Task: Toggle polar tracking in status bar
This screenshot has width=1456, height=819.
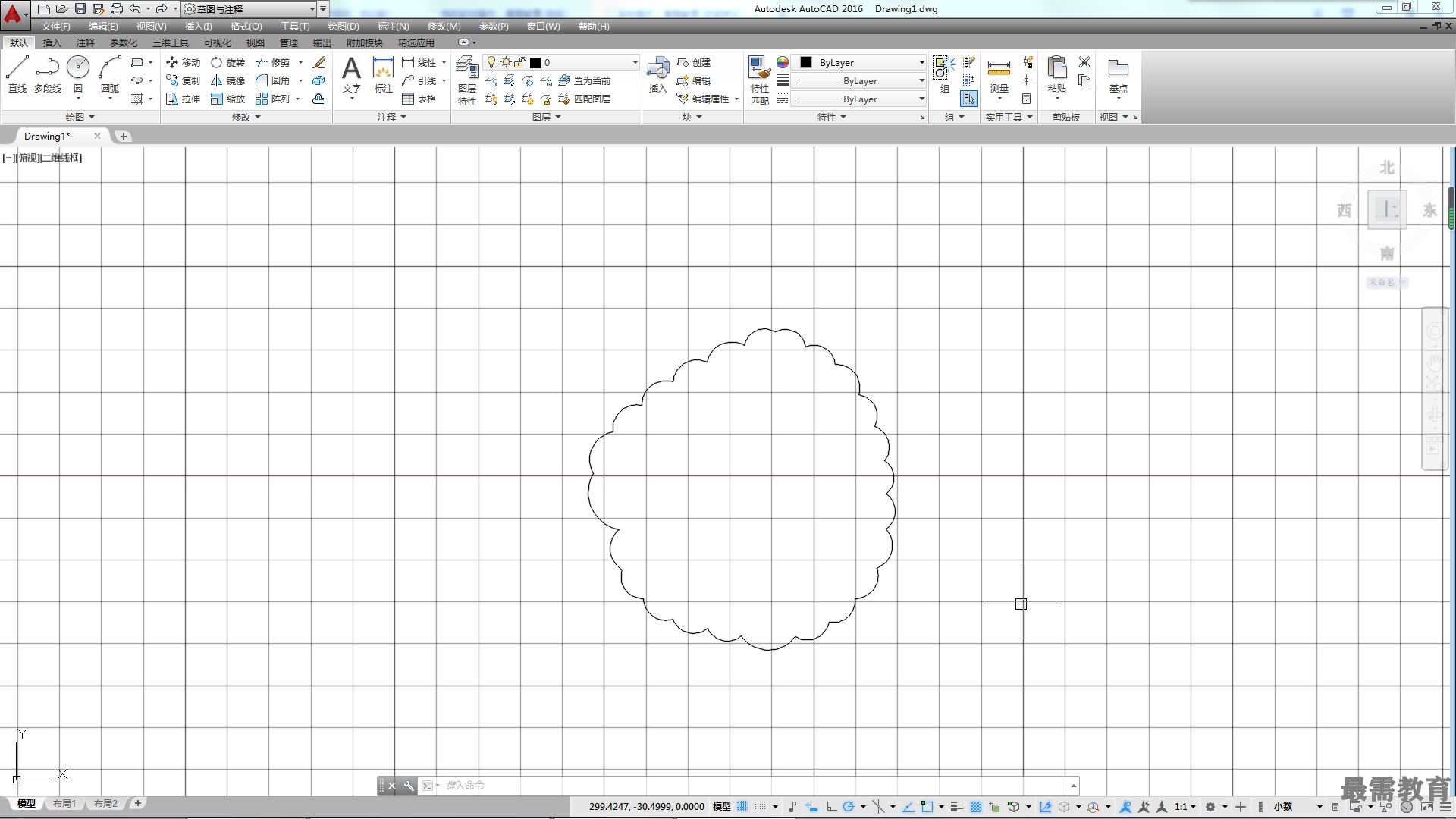Action: click(849, 807)
